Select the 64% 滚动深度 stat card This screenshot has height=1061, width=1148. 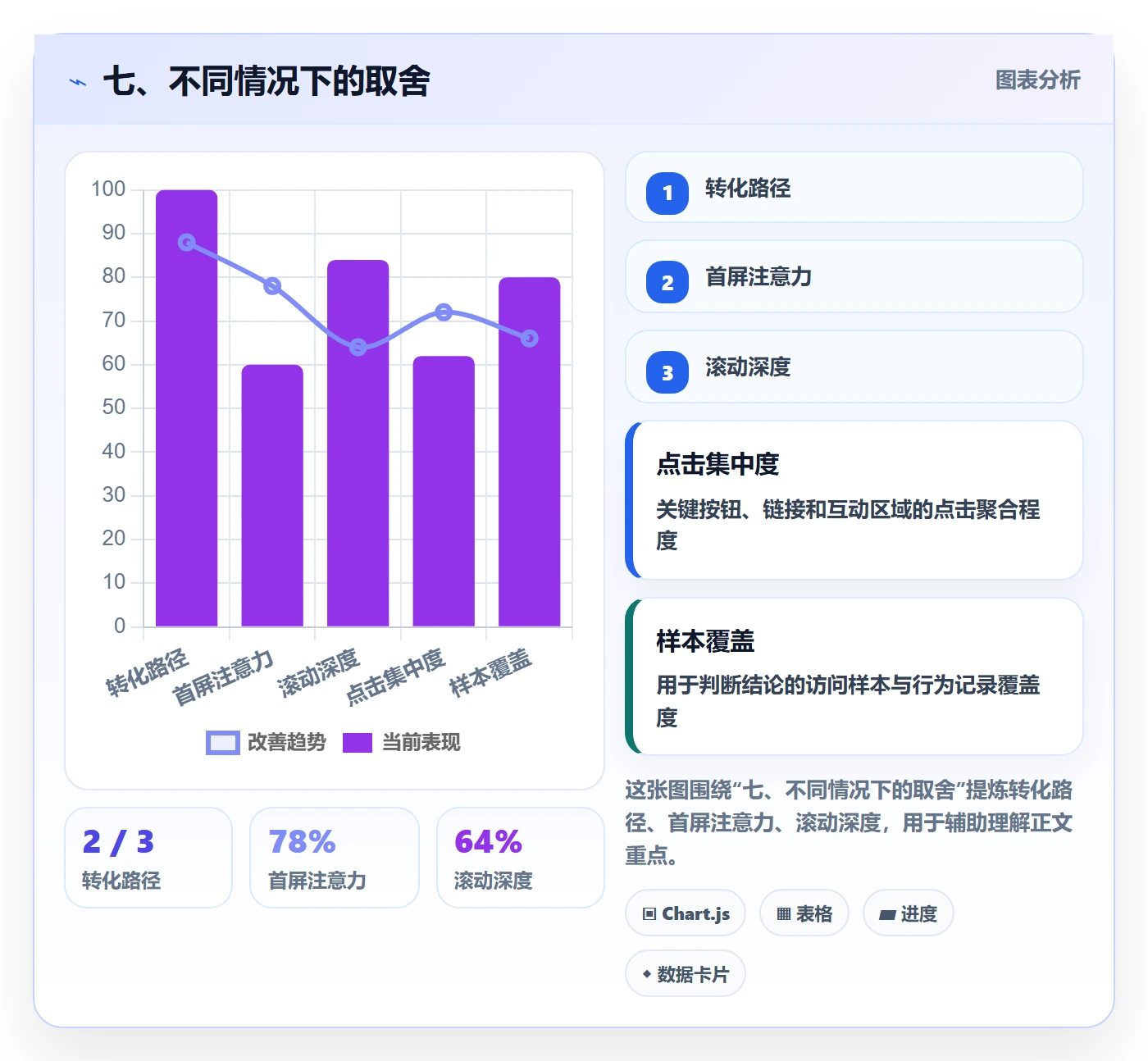point(521,858)
